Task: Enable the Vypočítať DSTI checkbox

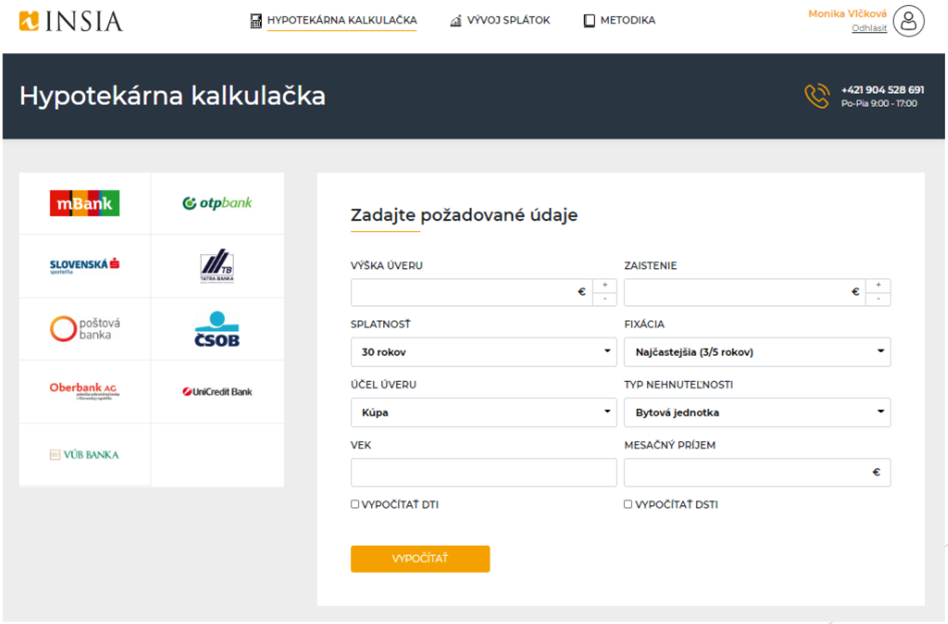Action: (628, 504)
